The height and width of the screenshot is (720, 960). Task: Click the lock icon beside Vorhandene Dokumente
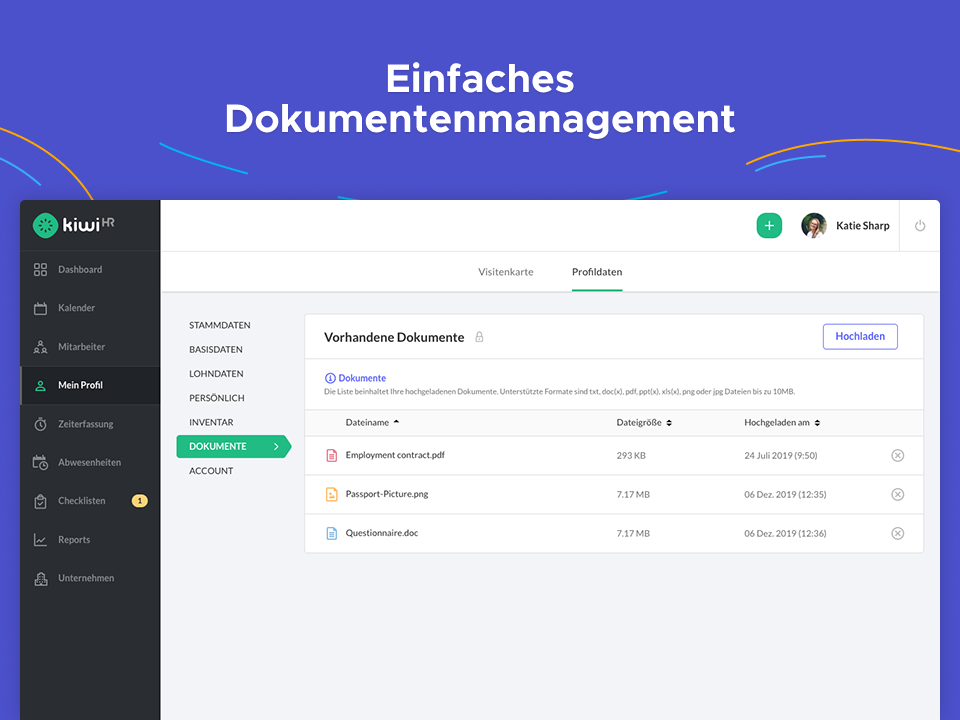(x=479, y=337)
